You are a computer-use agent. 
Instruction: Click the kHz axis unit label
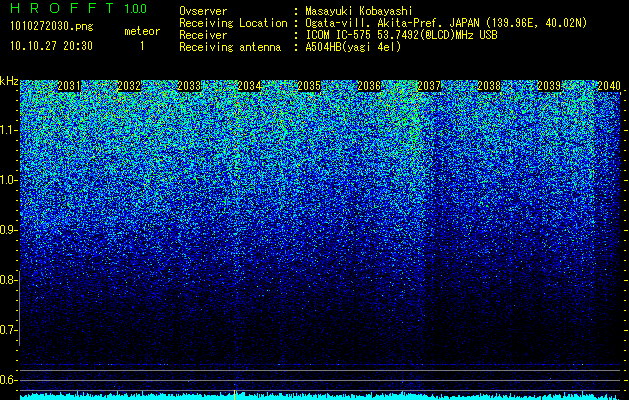click(x=9, y=81)
